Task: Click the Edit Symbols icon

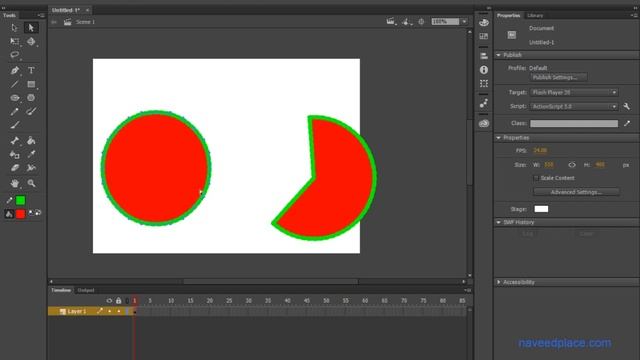Action: pyautogui.click(x=406, y=22)
